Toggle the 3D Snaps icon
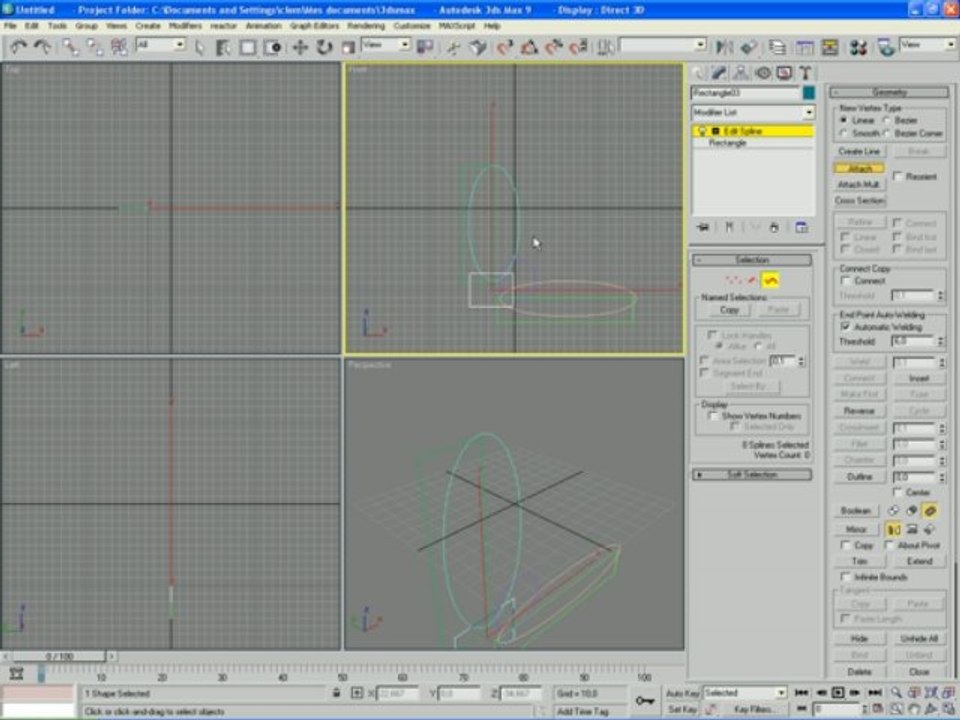Viewport: 960px width, 720px height. [504, 47]
